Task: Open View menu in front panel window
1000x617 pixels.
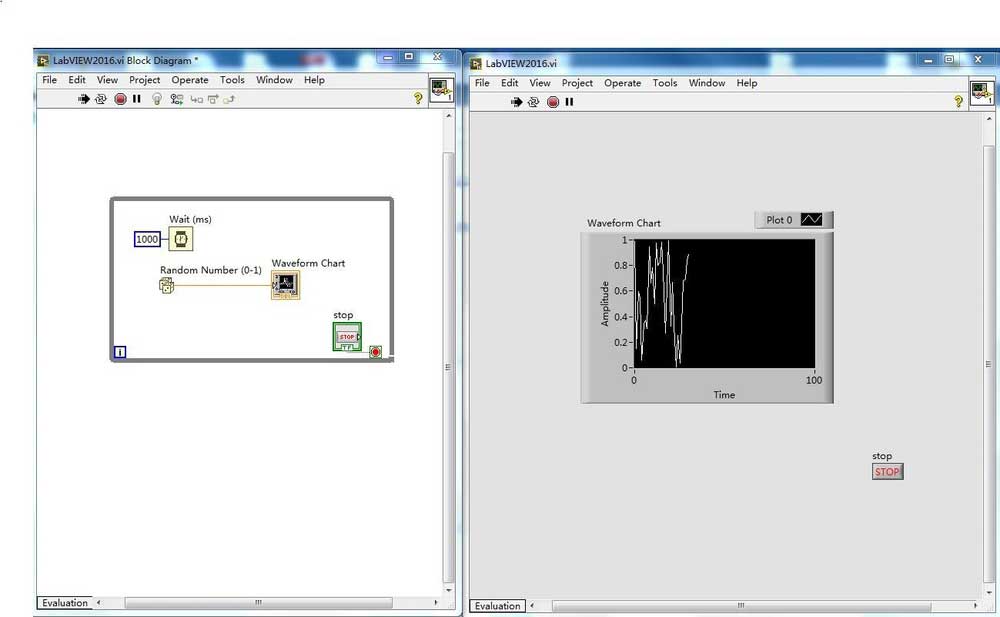Action: [540, 83]
